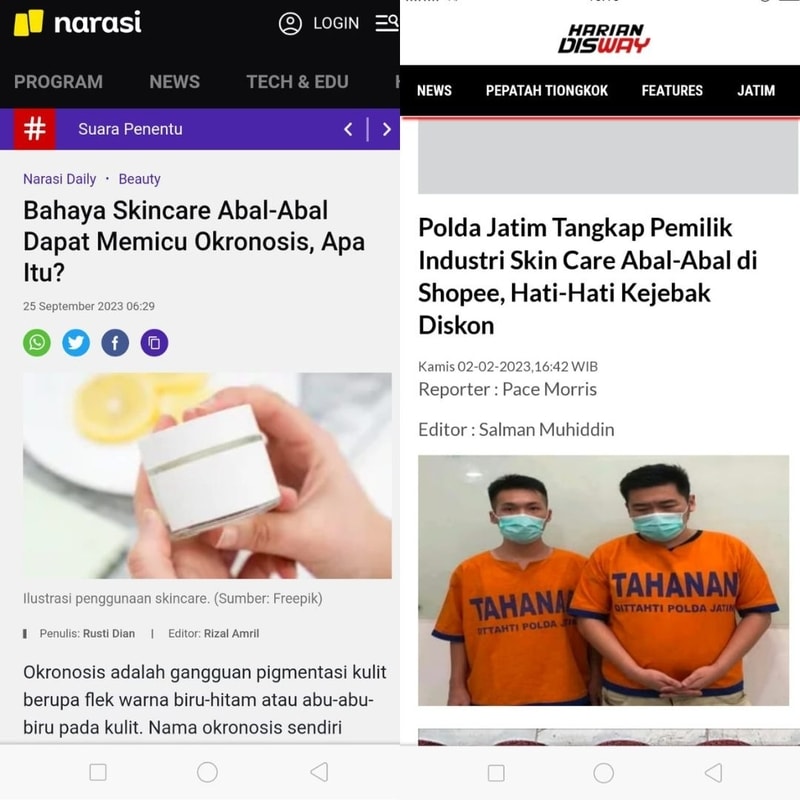The width and height of the screenshot is (800, 800).
Task: Open the JATIM tab
Action: [x=756, y=91]
